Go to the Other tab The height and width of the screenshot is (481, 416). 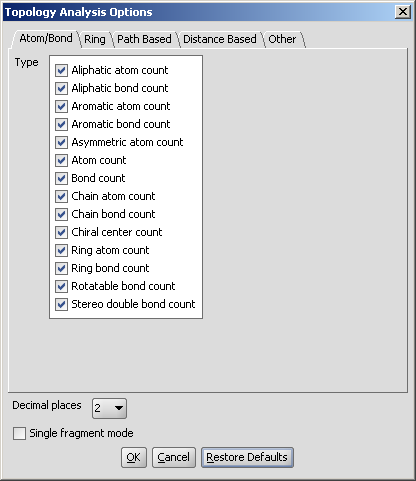pyautogui.click(x=282, y=39)
